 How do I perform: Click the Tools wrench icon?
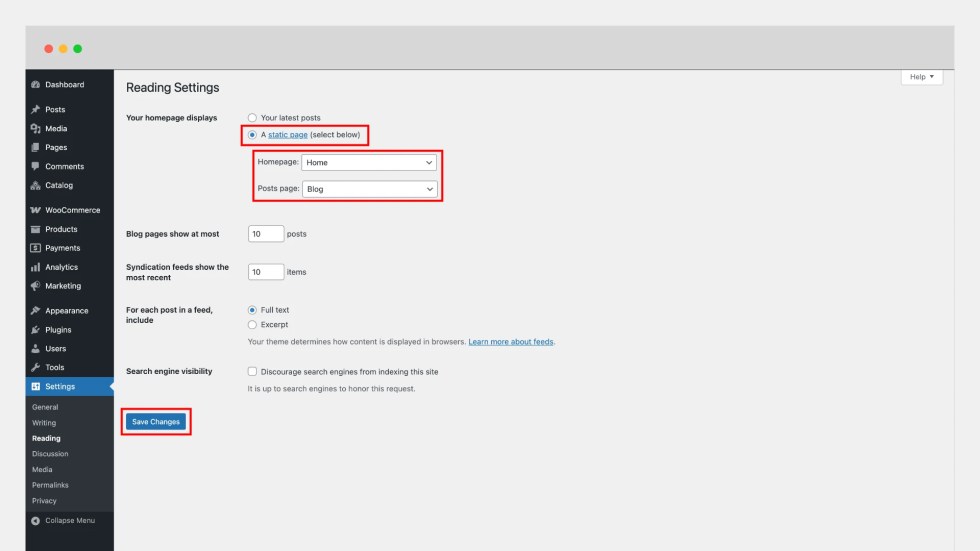(x=35, y=367)
